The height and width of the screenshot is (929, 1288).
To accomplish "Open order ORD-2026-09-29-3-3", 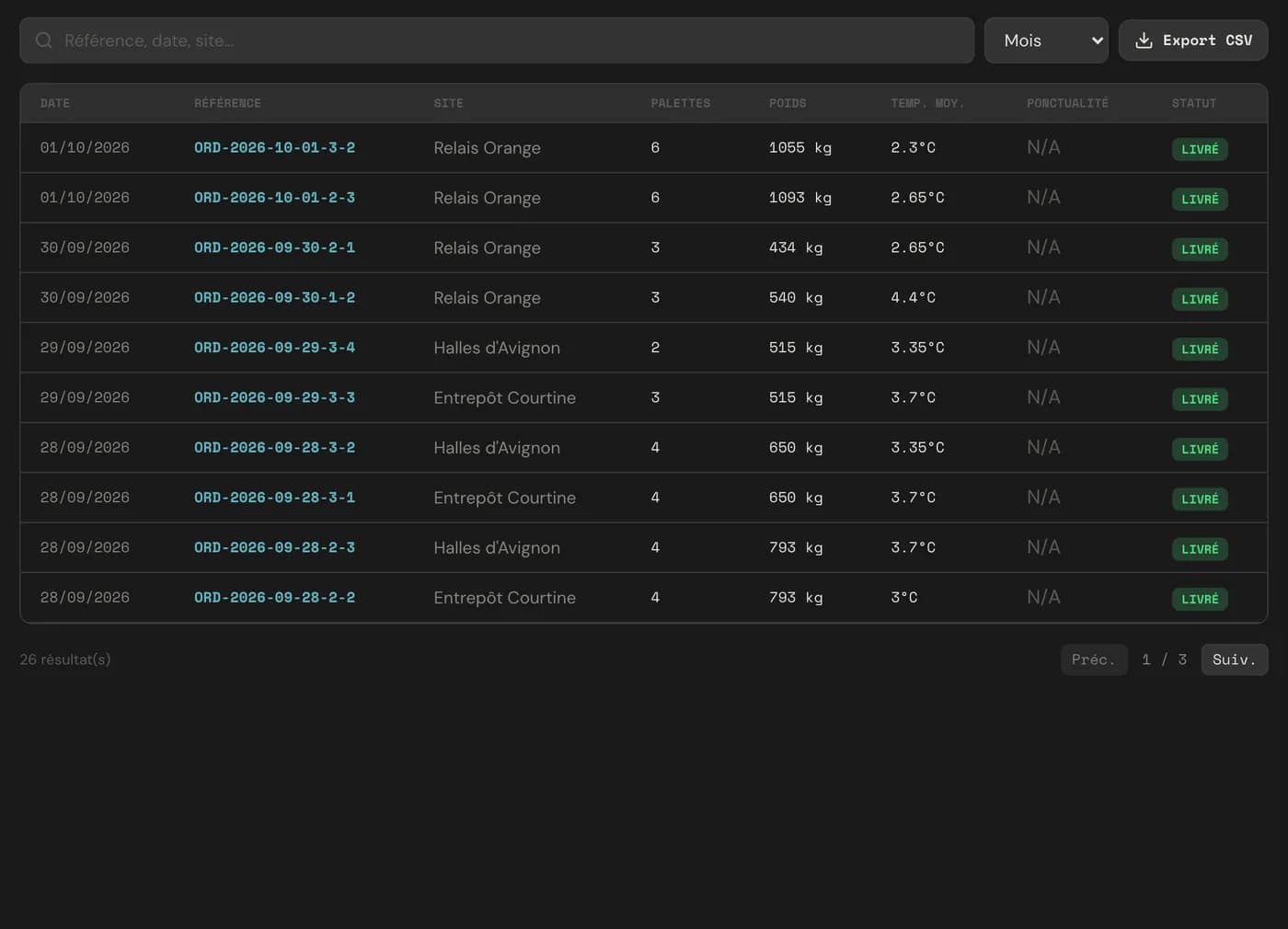I will [x=274, y=397].
